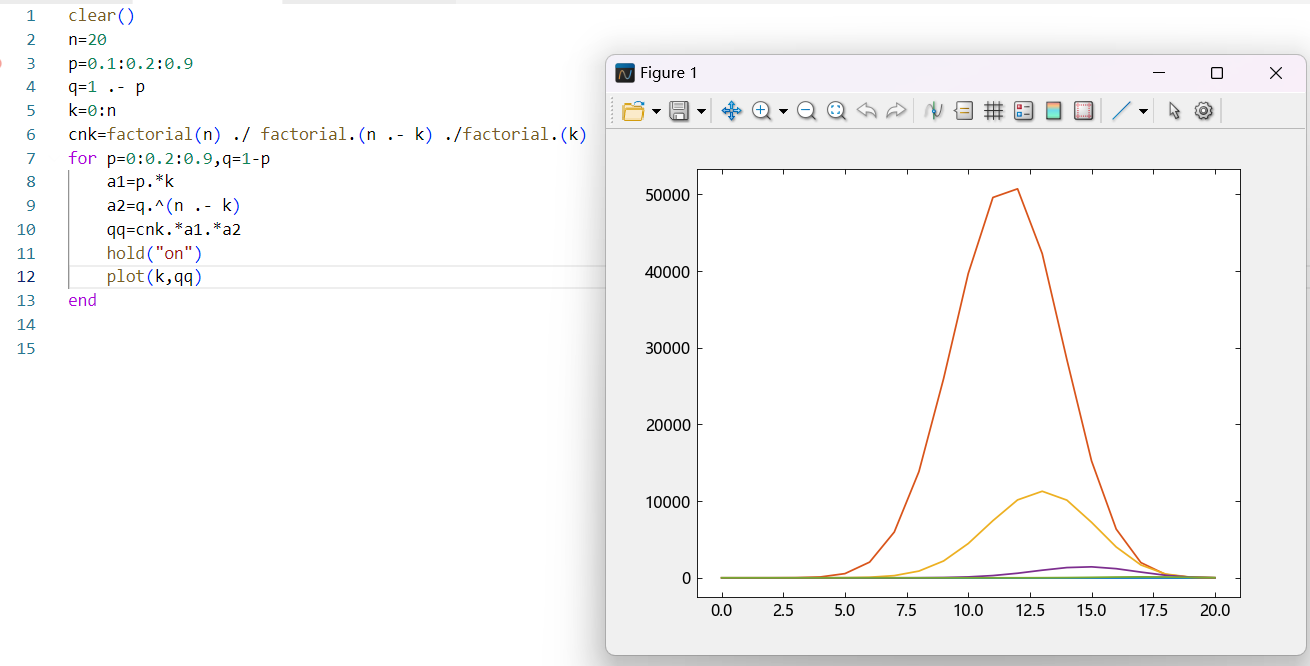Expand the dropdown arrow next to the open folder icon
Screen dimensions: 1310x666
(x=656, y=111)
